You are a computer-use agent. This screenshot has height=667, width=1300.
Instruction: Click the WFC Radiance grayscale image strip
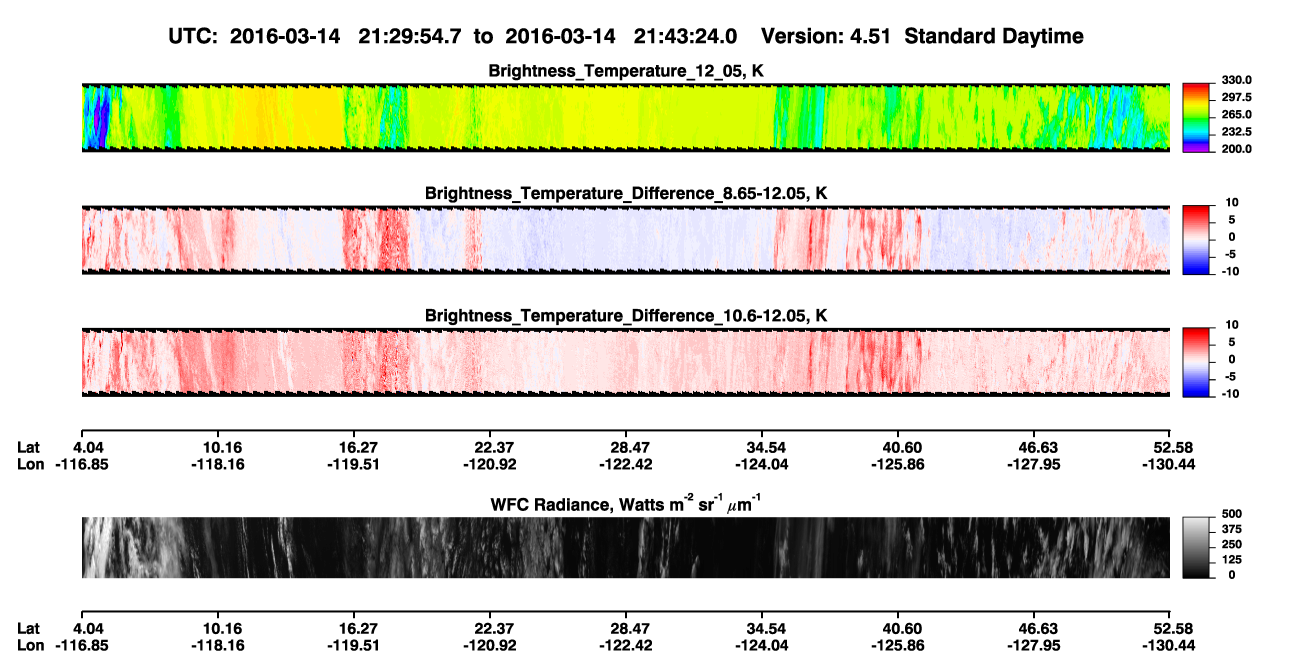tap(625, 547)
